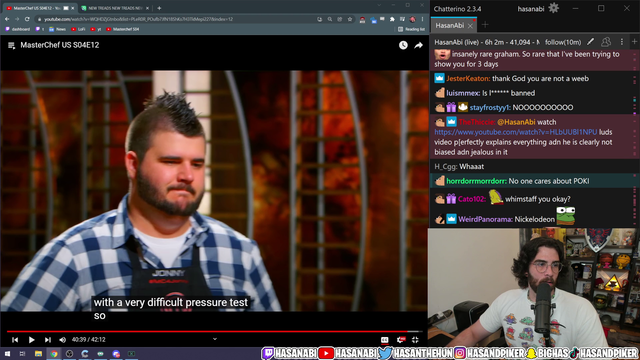Click the YouTube Share arrow icon

[418, 45]
